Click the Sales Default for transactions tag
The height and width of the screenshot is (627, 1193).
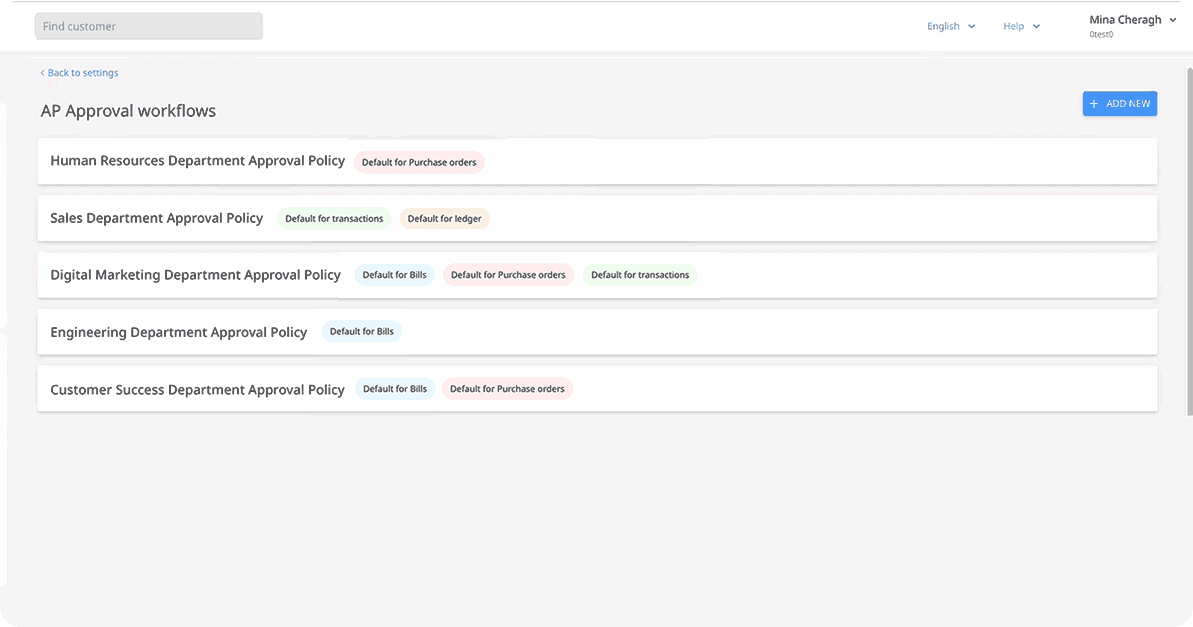[x=334, y=219]
